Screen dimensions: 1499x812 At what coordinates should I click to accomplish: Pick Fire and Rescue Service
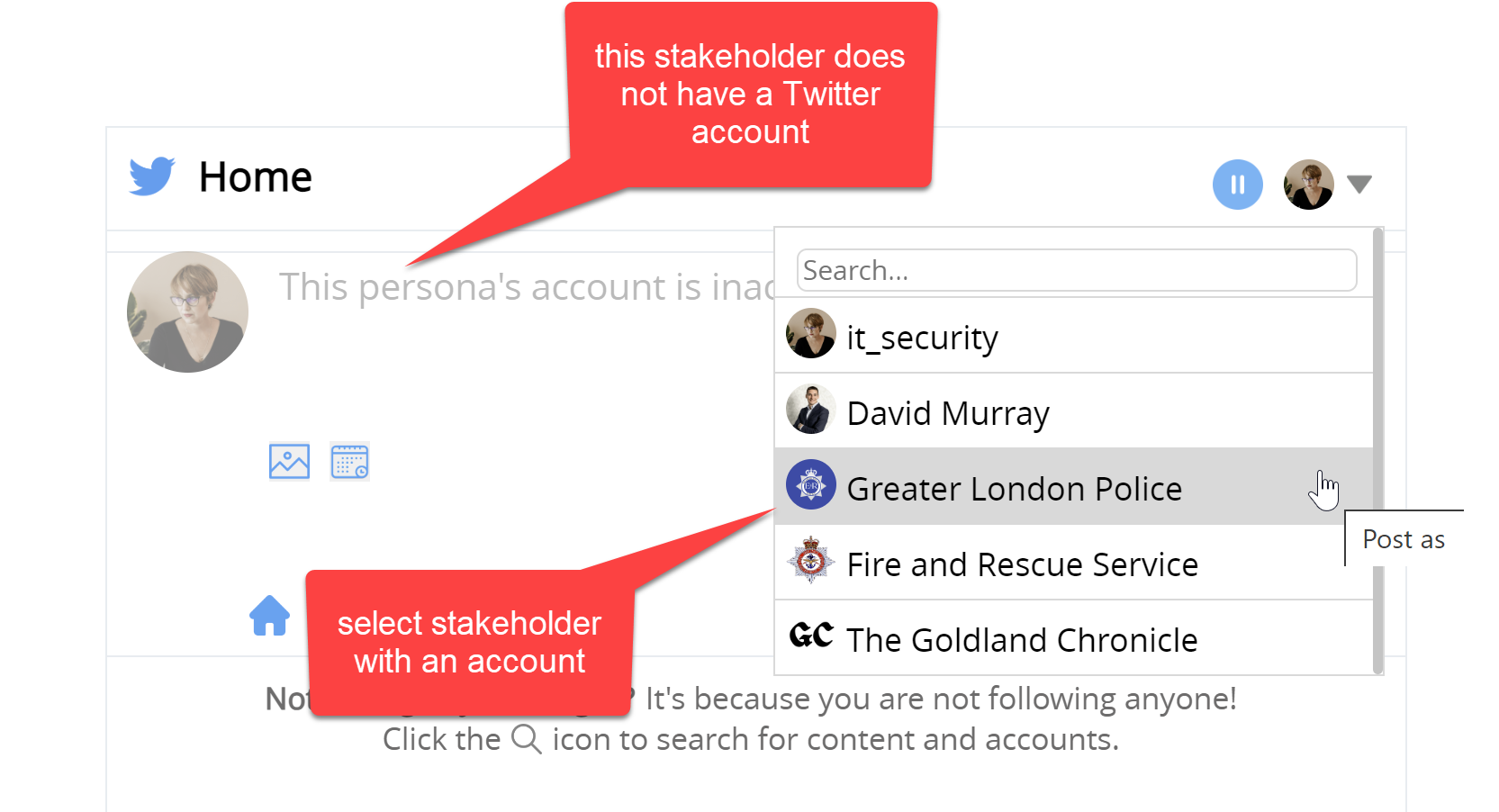click(x=1022, y=564)
